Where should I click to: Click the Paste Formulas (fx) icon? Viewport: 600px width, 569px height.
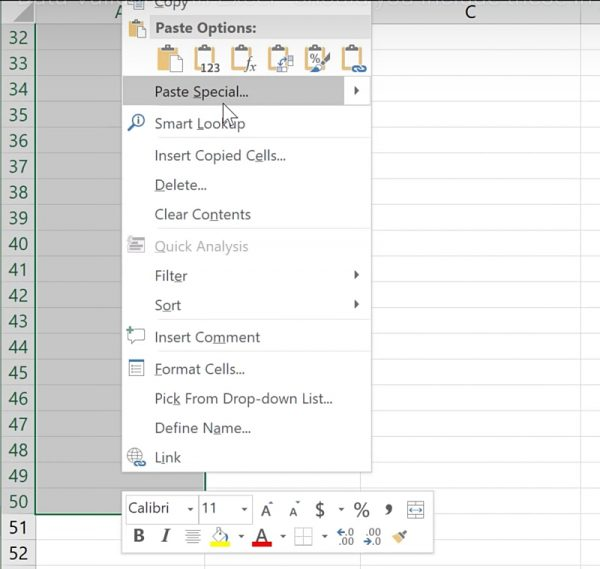243,59
